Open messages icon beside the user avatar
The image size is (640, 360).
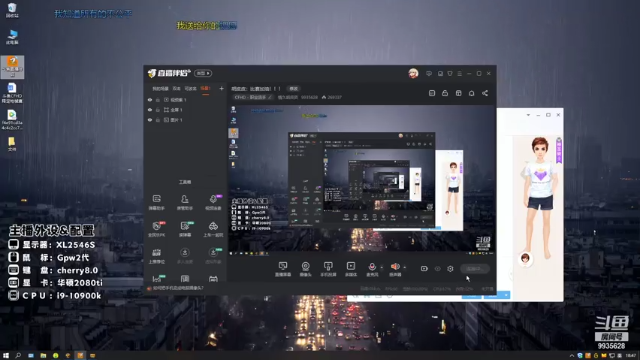(429, 73)
